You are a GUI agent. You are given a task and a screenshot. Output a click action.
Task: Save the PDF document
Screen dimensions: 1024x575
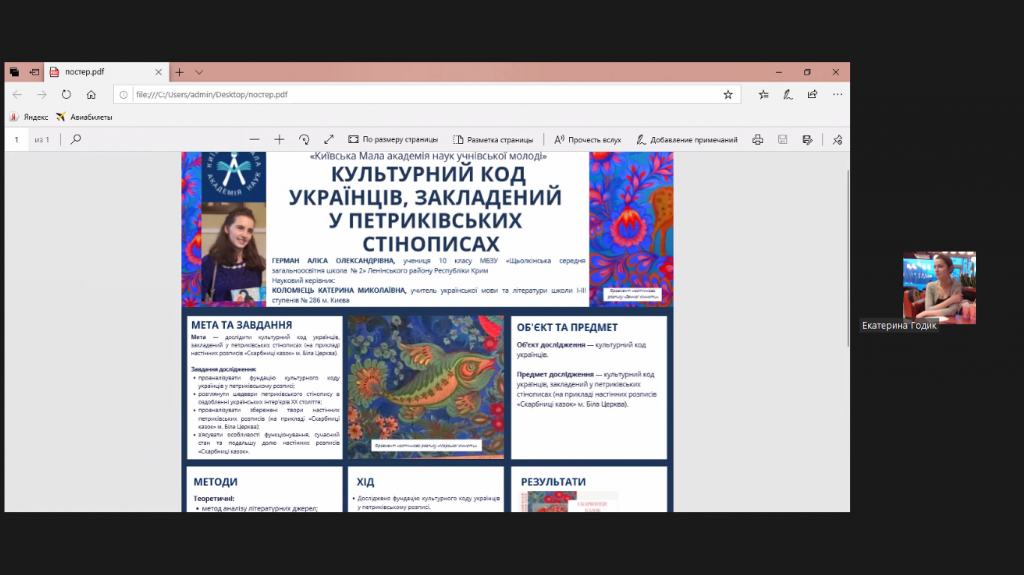782,139
